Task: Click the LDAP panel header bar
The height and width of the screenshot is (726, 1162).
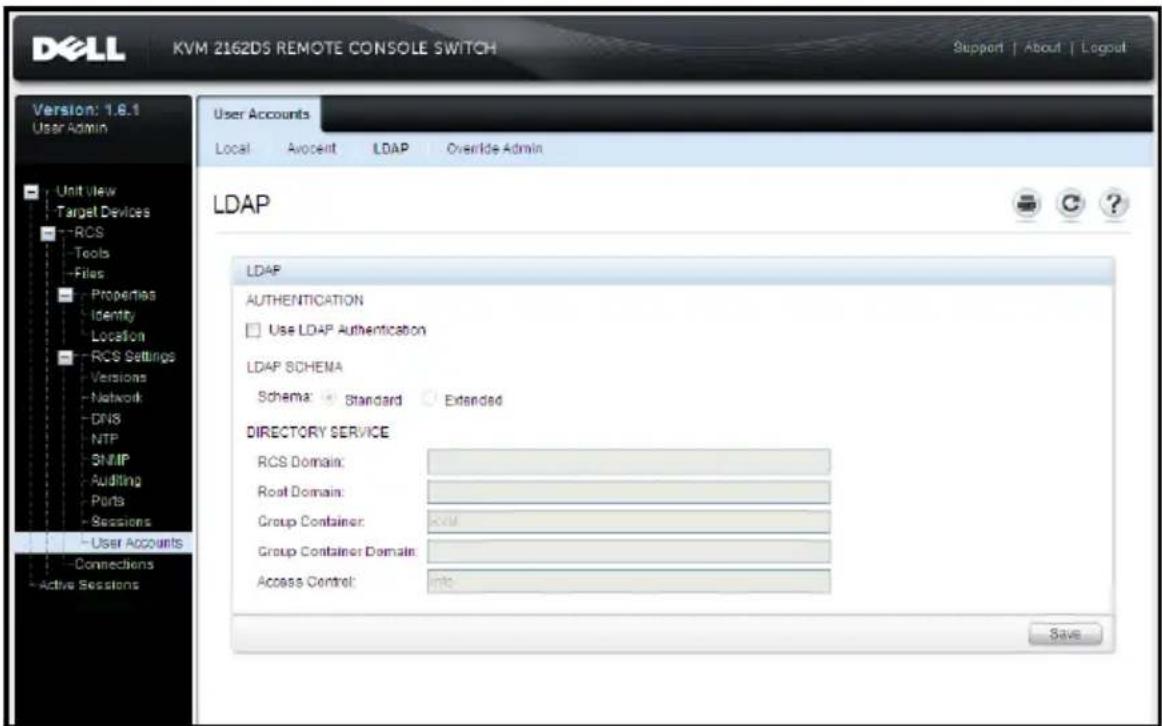Action: 673,272
